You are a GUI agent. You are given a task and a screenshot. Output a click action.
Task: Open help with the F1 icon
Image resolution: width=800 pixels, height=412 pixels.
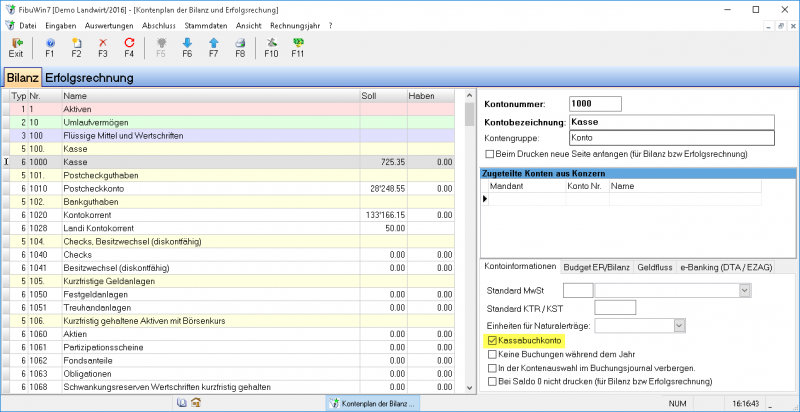point(49,47)
